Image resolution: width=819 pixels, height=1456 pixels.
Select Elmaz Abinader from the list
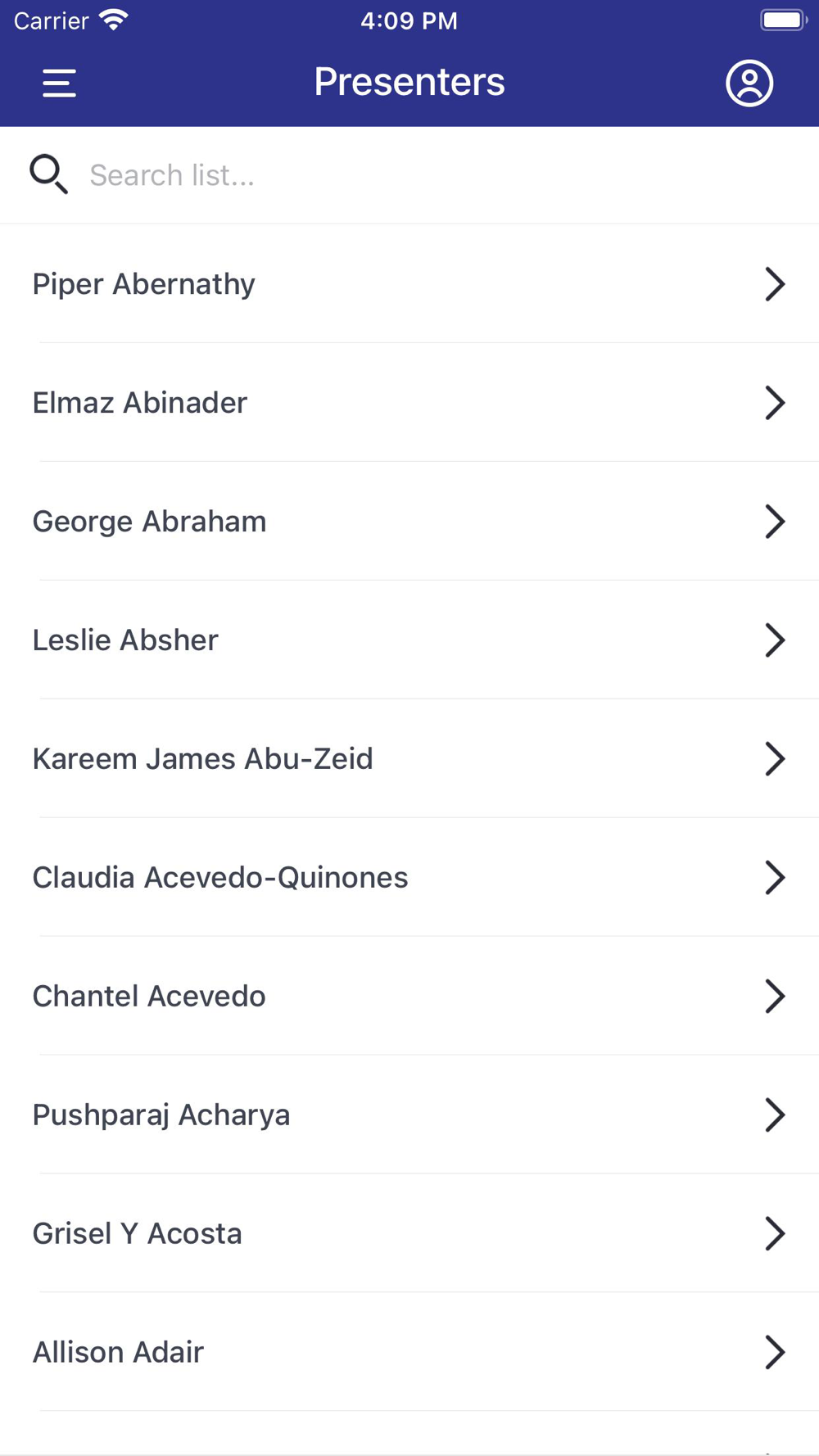[140, 403]
